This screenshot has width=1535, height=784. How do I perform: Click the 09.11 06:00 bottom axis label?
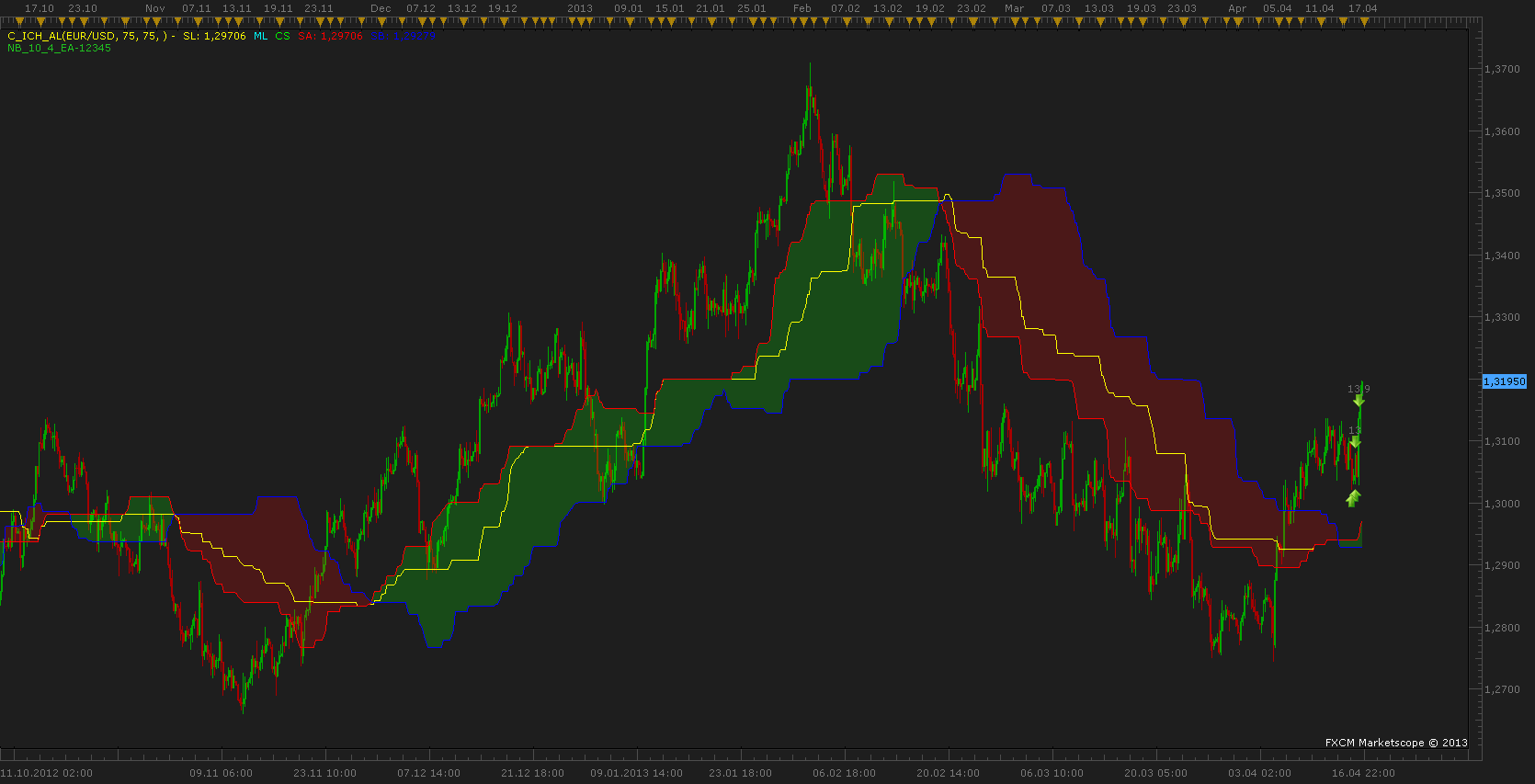222,773
